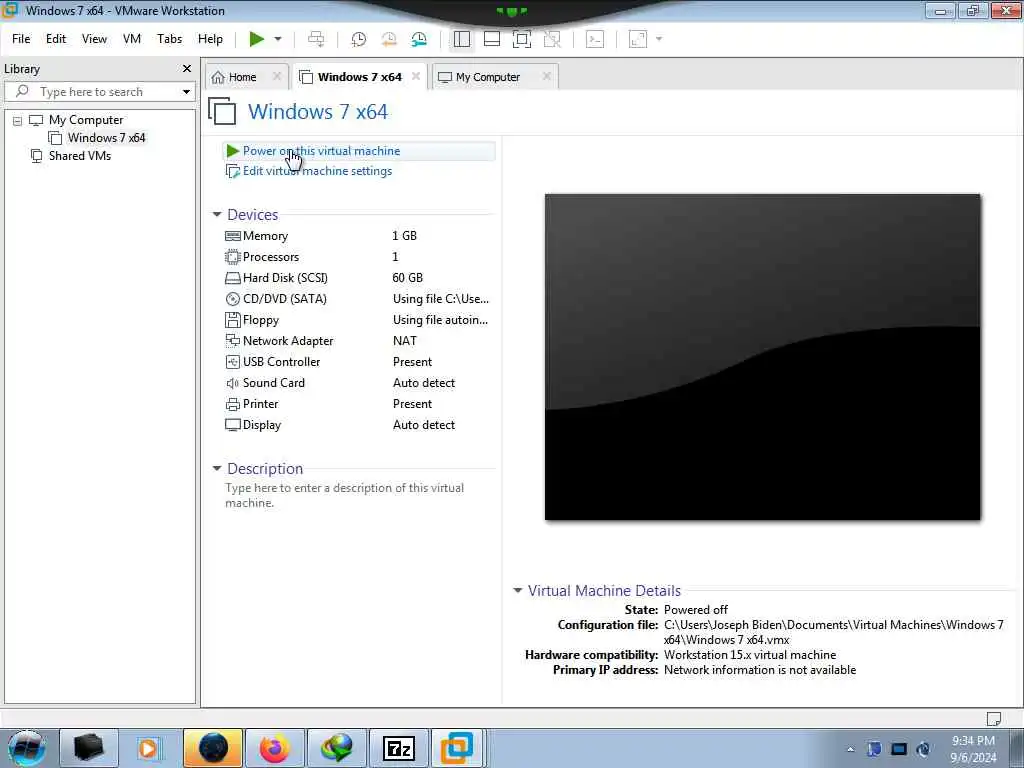Click the Processors device row

tap(357, 257)
